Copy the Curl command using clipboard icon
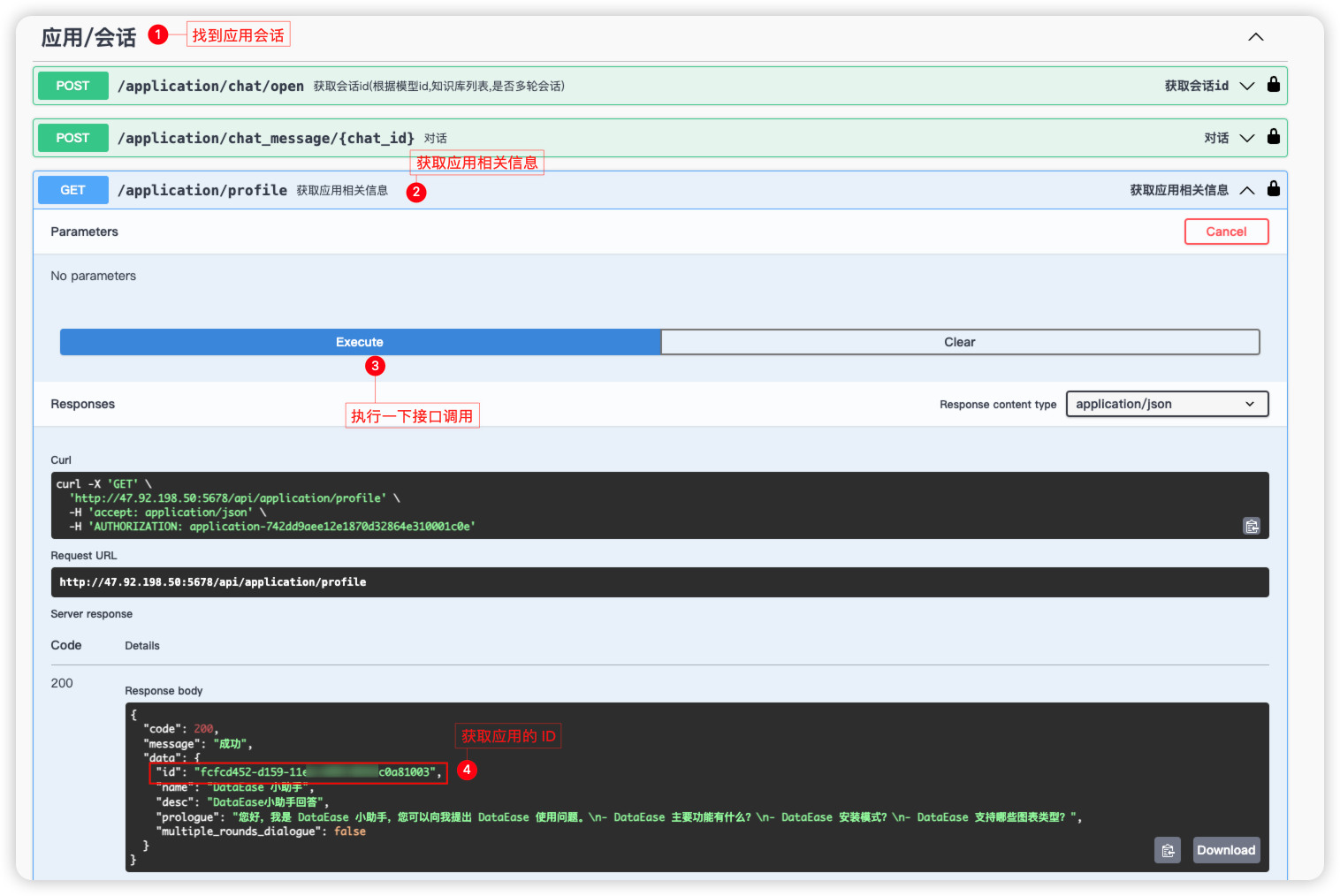This screenshot has width=1340, height=896. tap(1251, 526)
